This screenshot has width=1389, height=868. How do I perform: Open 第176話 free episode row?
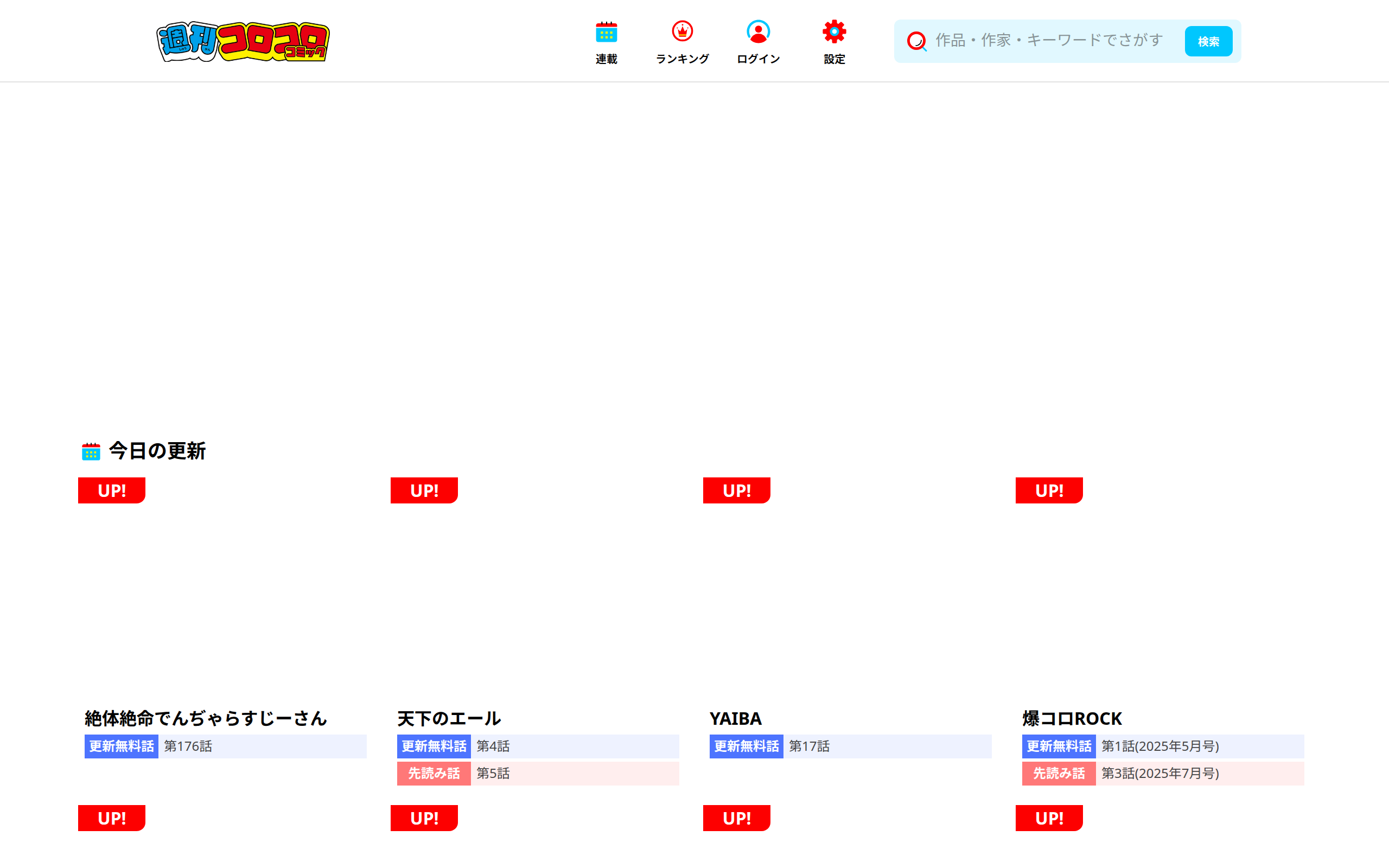click(226, 746)
